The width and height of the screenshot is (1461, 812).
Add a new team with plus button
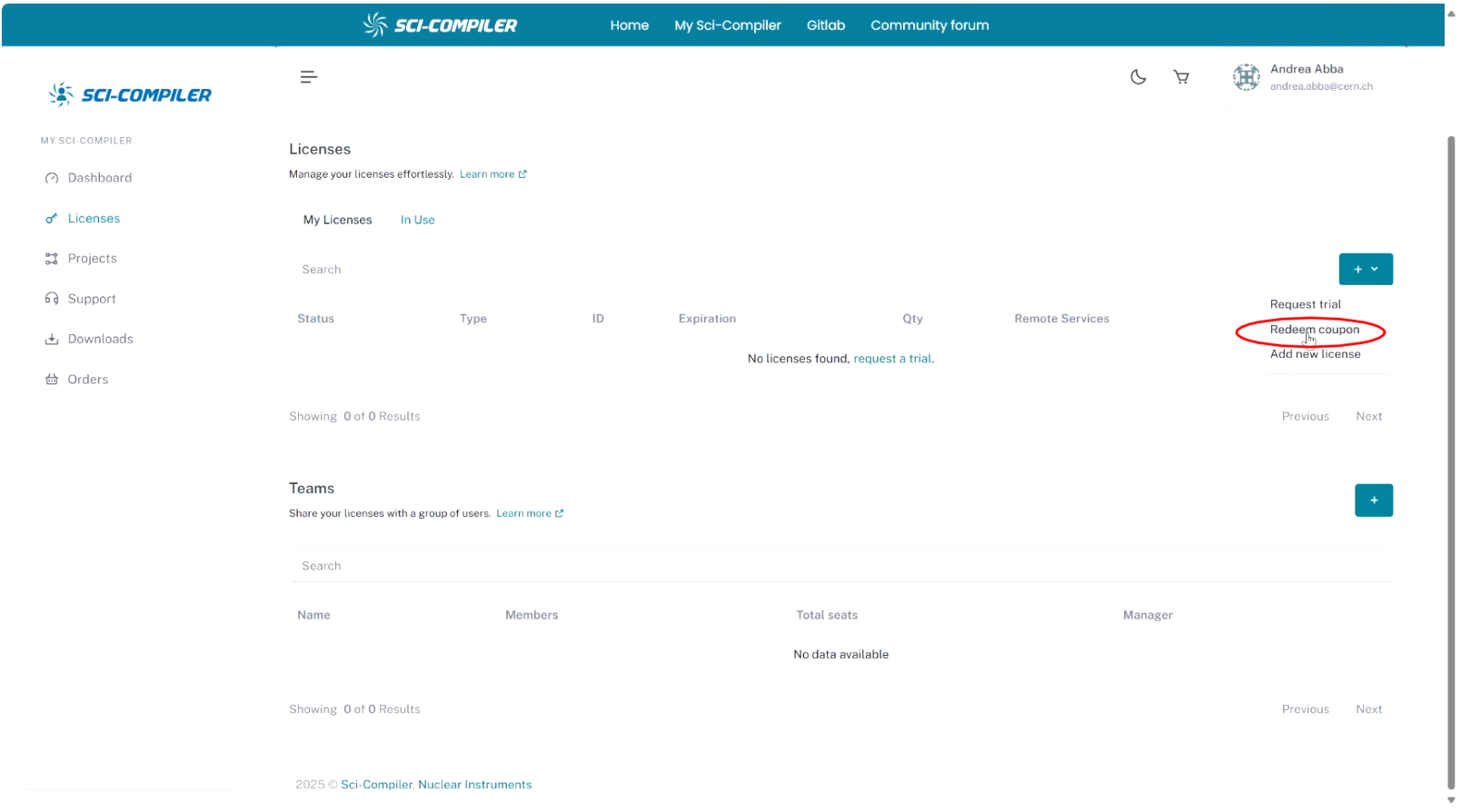[1374, 500]
